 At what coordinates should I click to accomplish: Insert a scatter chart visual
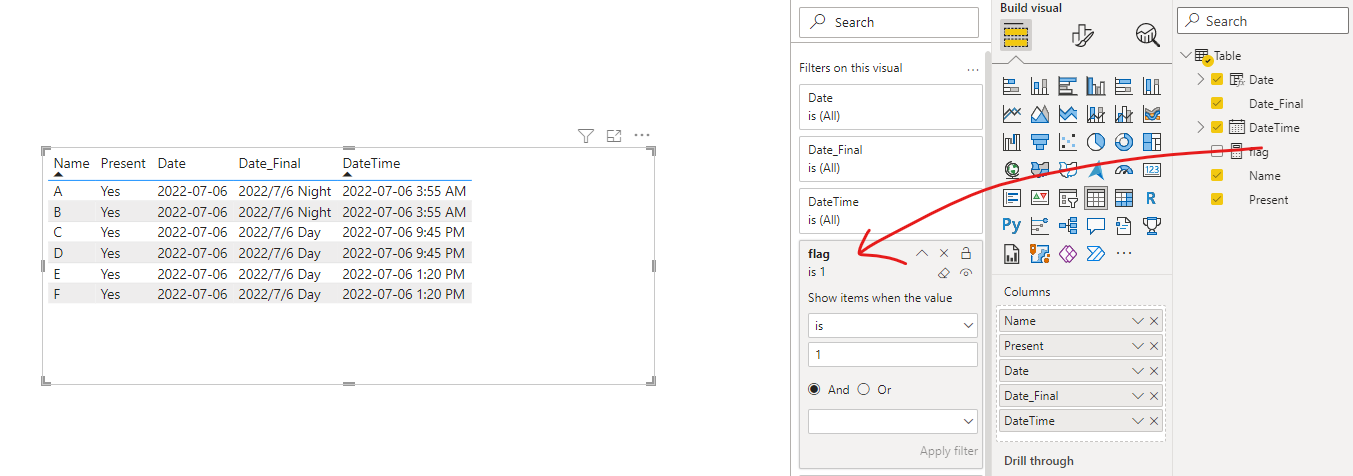click(x=1067, y=142)
